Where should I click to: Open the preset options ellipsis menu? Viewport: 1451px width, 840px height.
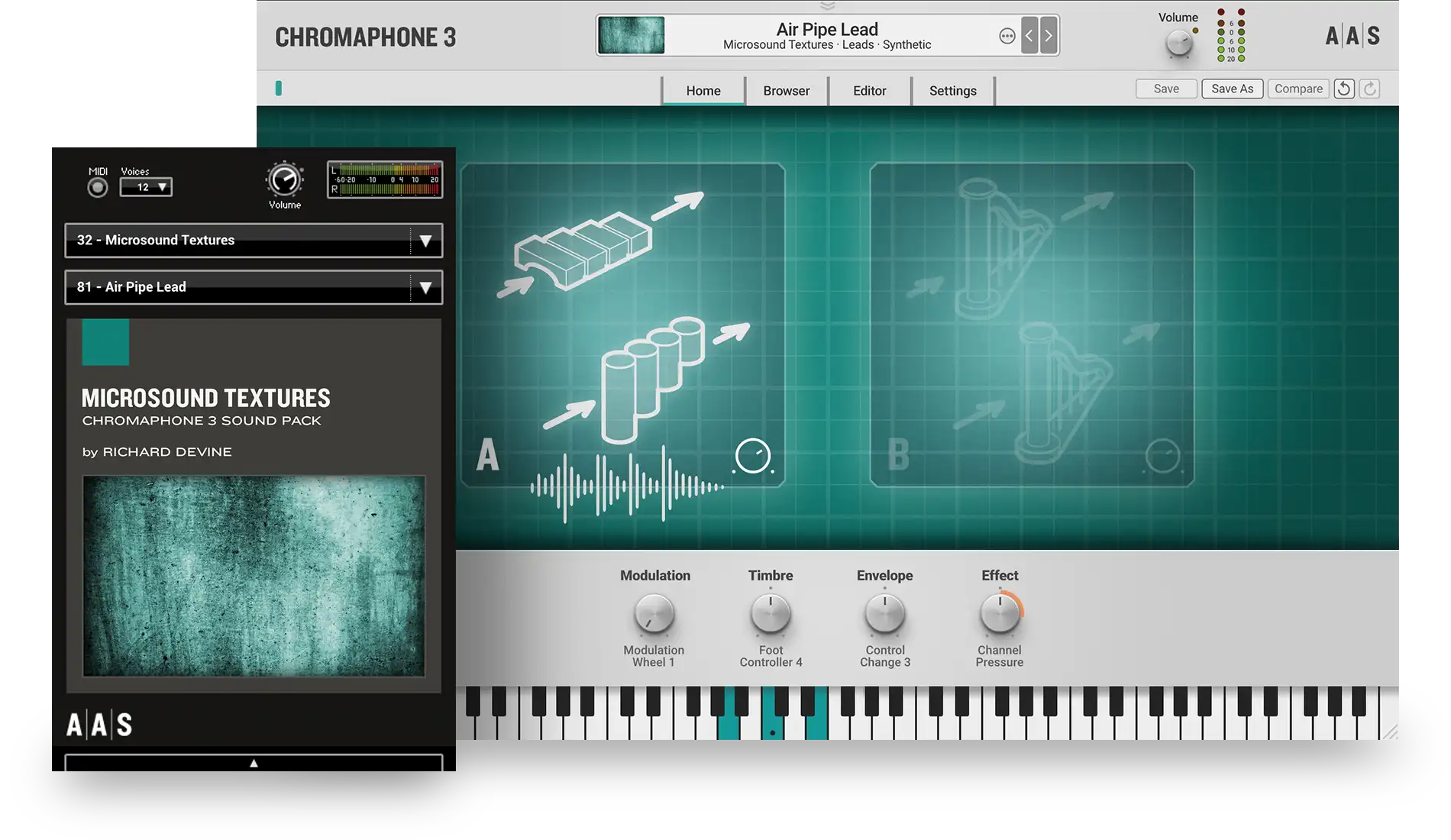[x=1007, y=35]
